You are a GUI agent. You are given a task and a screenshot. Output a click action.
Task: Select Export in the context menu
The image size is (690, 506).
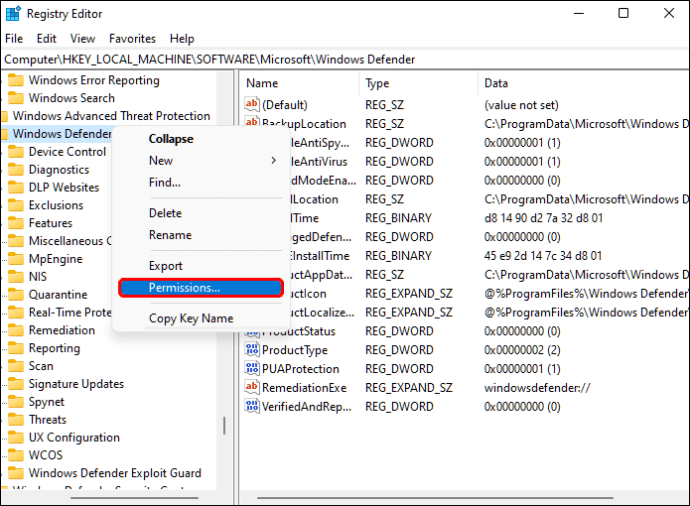coord(166,266)
